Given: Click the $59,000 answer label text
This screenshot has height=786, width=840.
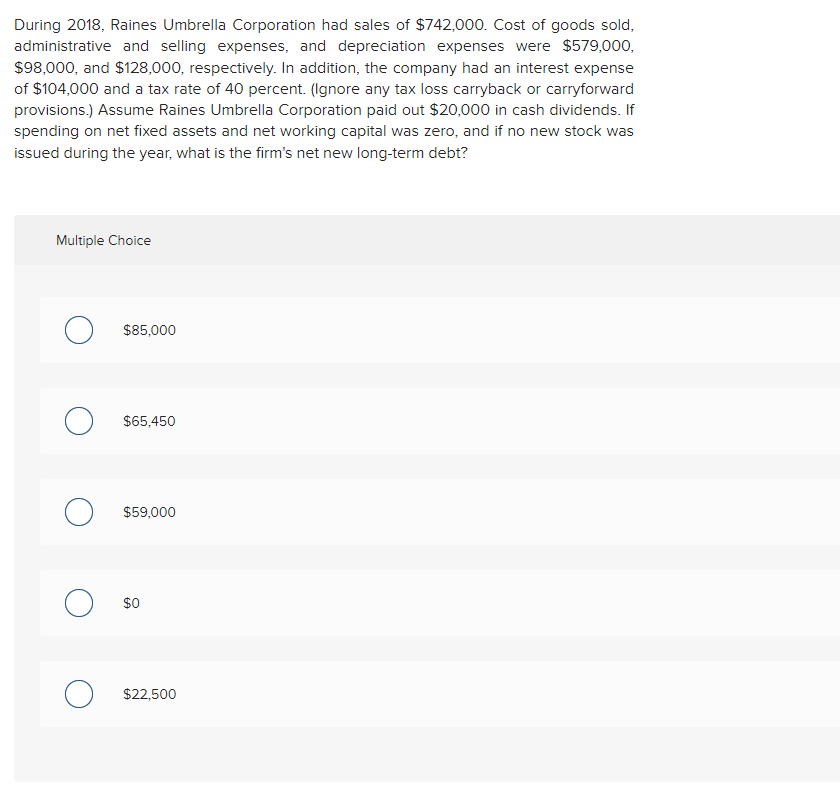Looking at the screenshot, I should 149,512.
